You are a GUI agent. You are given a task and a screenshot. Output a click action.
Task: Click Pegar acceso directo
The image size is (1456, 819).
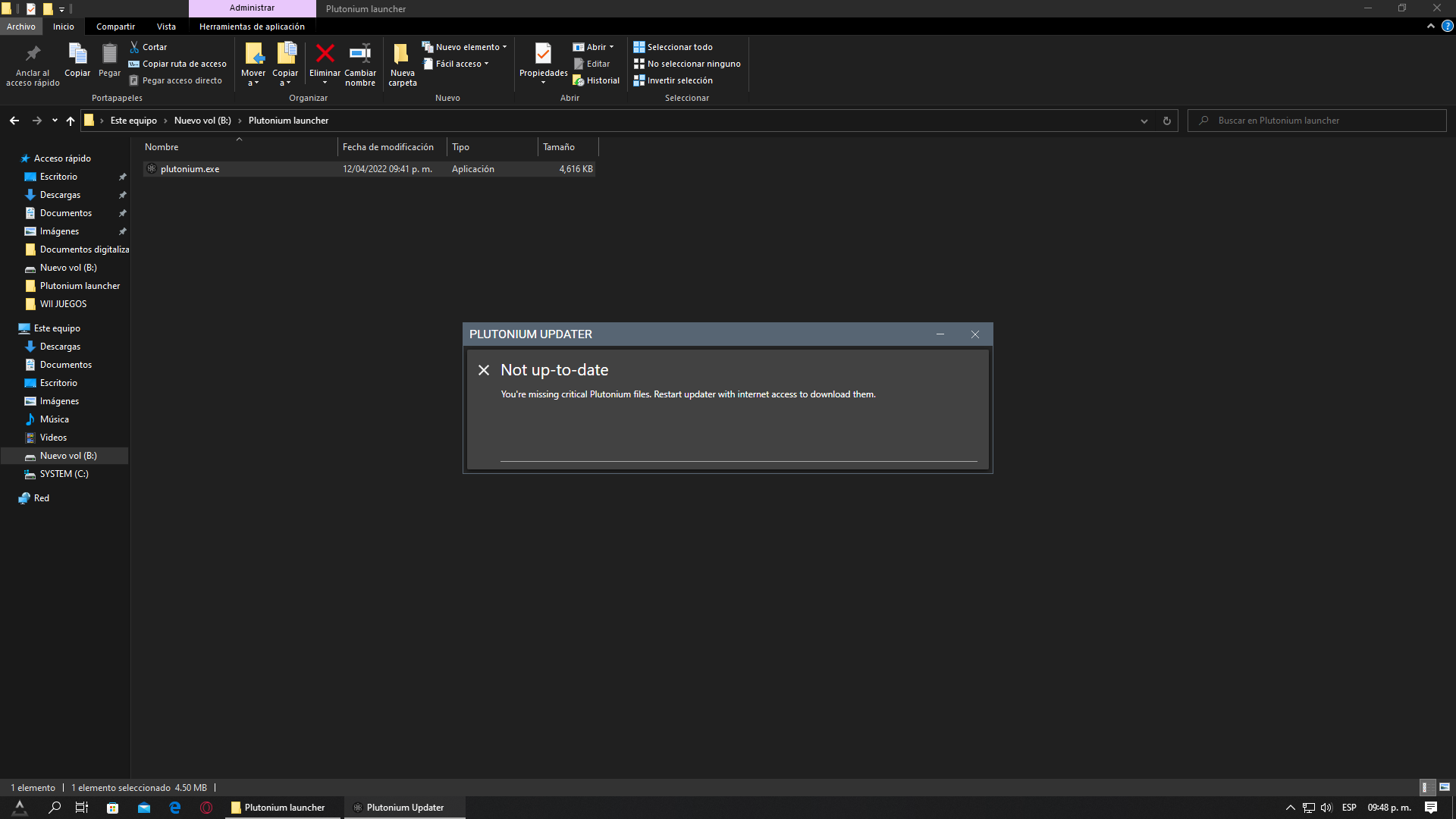coord(175,80)
